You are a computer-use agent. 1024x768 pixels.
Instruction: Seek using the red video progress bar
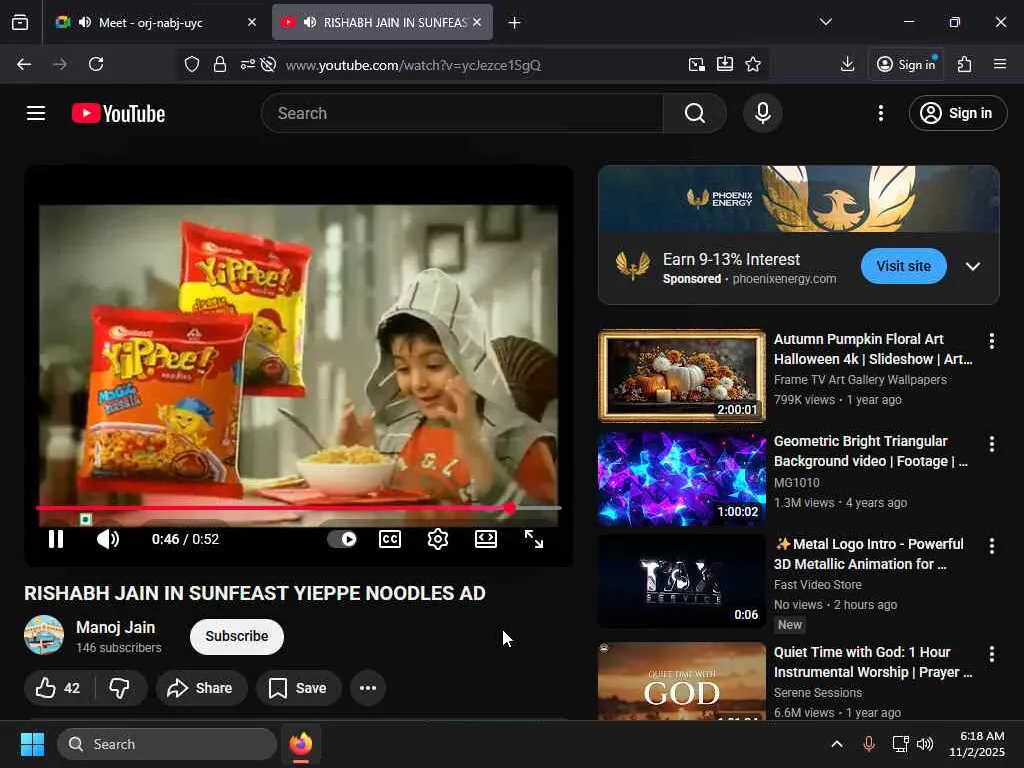coord(298,507)
